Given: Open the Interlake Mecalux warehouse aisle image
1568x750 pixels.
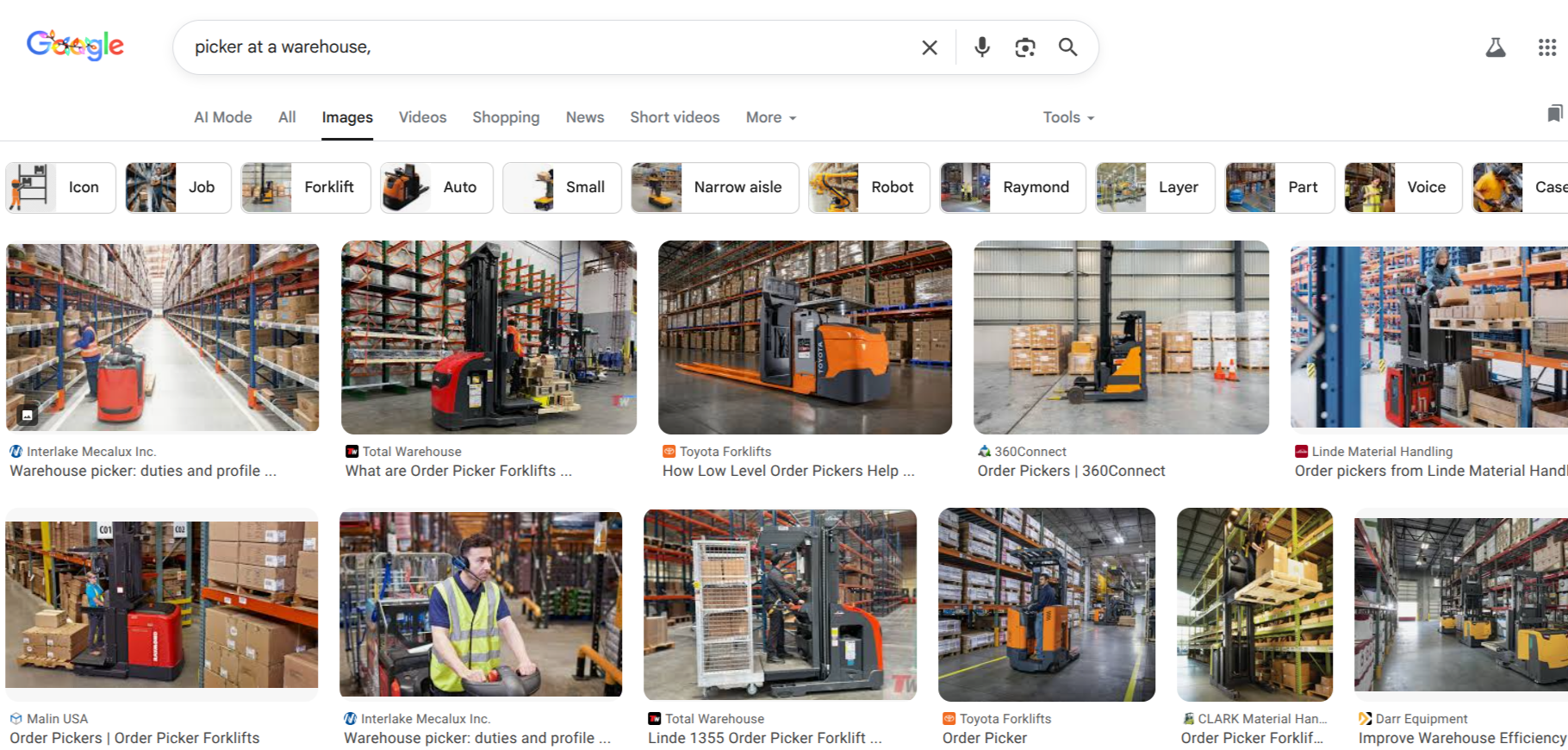Looking at the screenshot, I should click(x=162, y=337).
